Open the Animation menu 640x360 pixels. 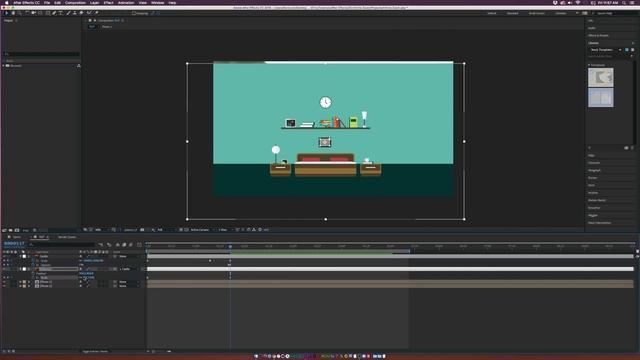pos(126,2)
